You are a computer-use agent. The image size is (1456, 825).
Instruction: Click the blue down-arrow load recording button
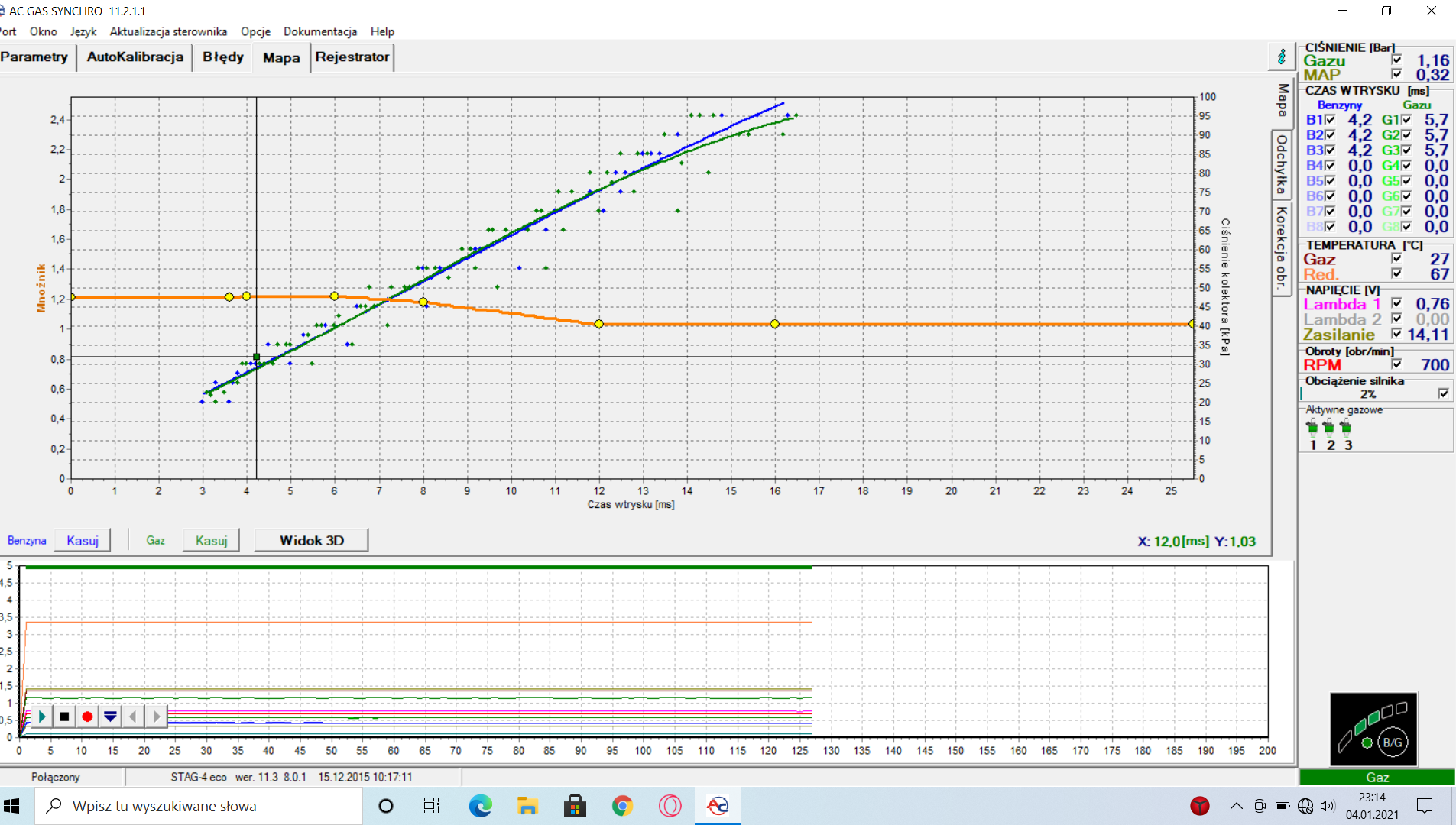point(110,717)
